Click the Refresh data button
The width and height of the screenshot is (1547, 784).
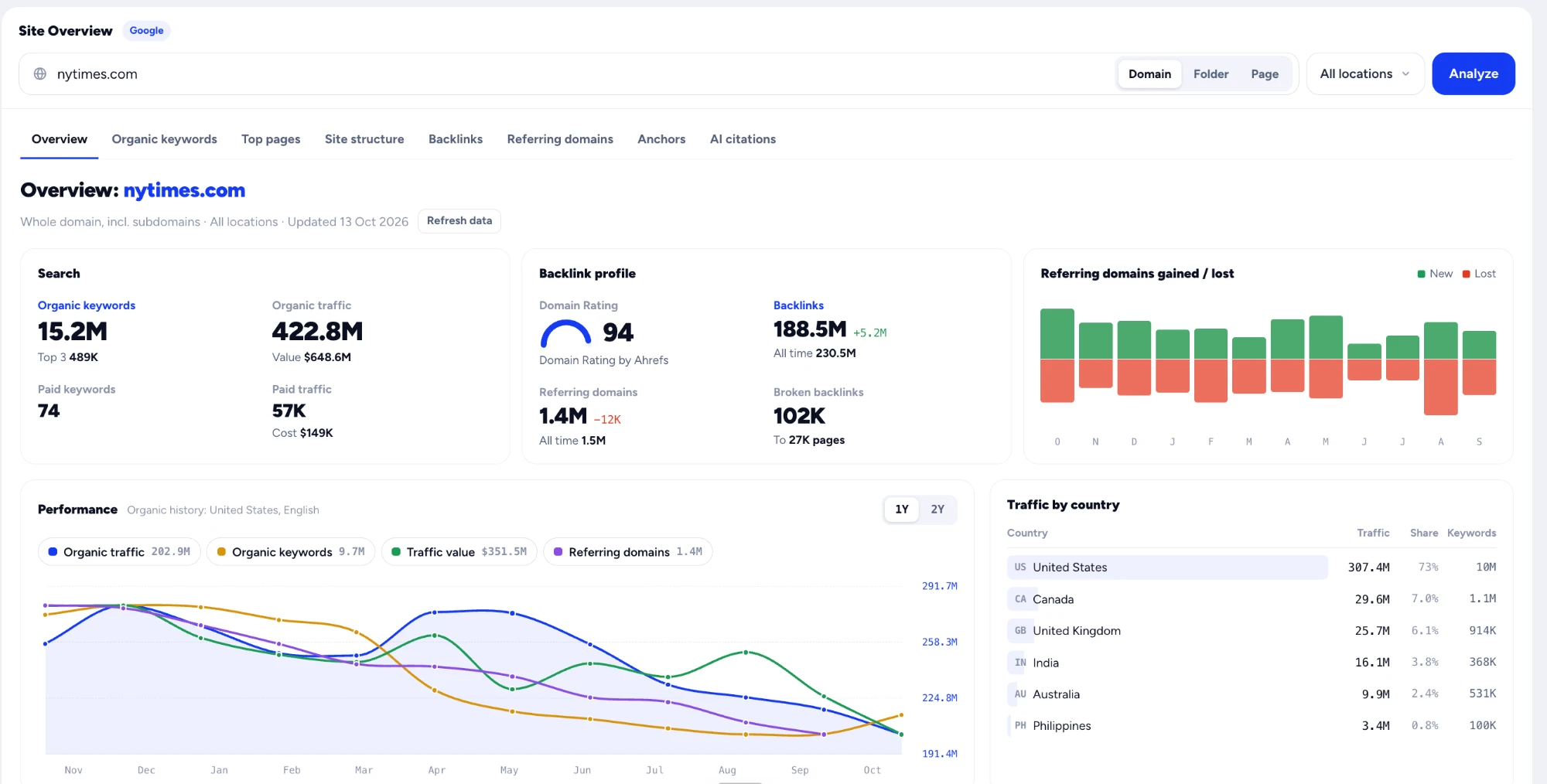point(459,221)
